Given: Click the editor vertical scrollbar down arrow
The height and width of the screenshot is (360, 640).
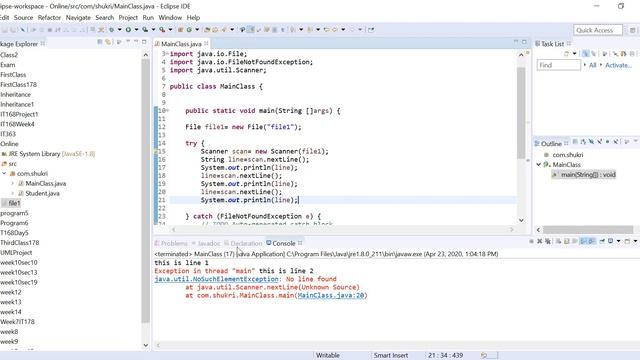Looking at the screenshot, I should click(521, 220).
